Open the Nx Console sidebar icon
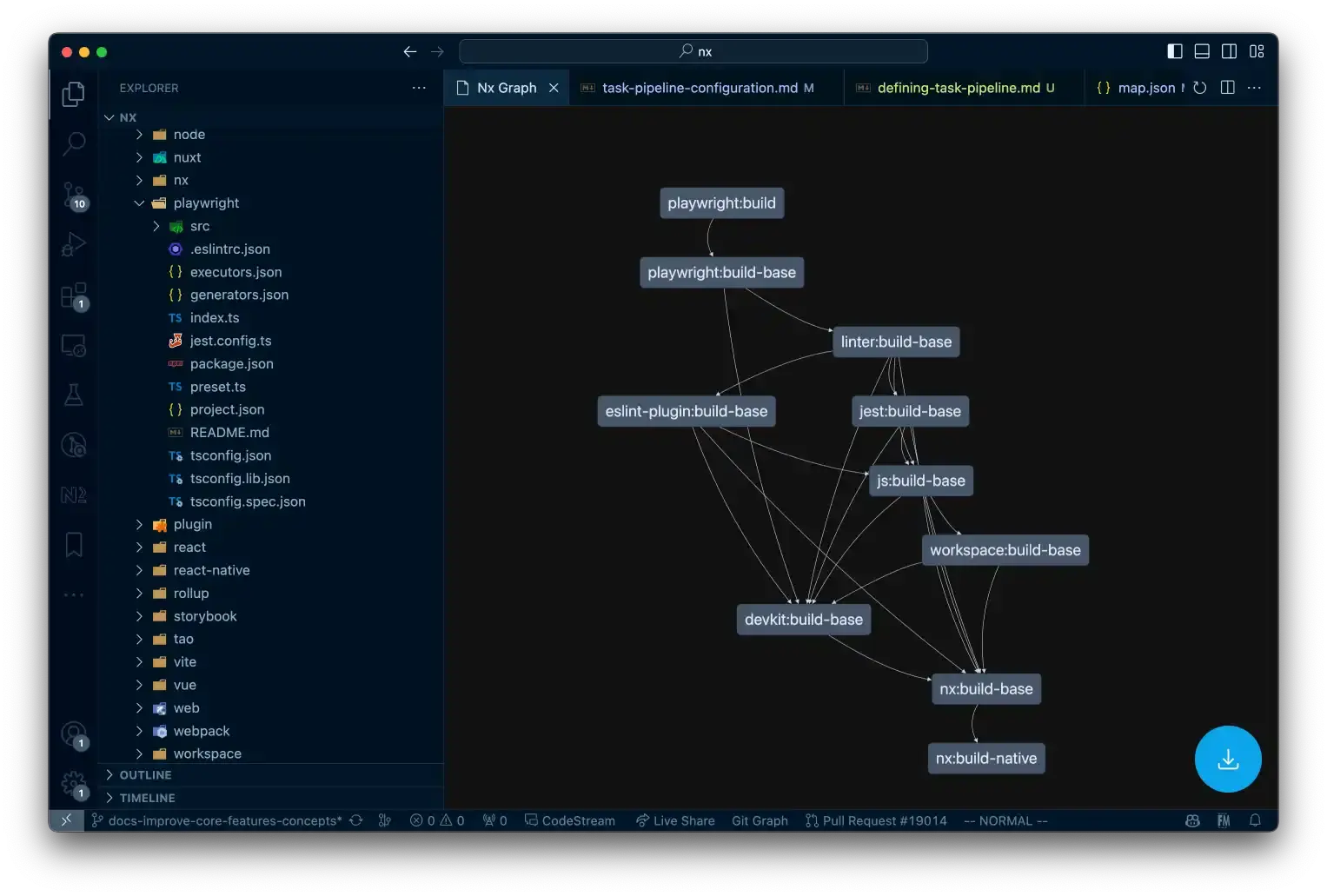Image resolution: width=1327 pixels, height=896 pixels. (73, 494)
